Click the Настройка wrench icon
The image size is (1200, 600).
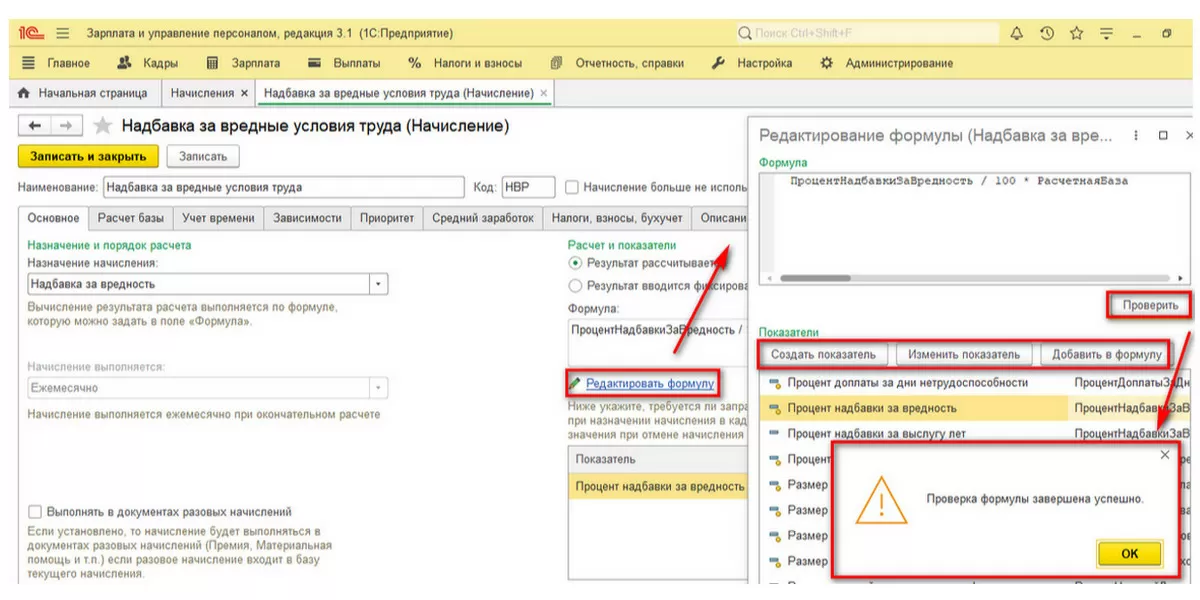(x=718, y=63)
